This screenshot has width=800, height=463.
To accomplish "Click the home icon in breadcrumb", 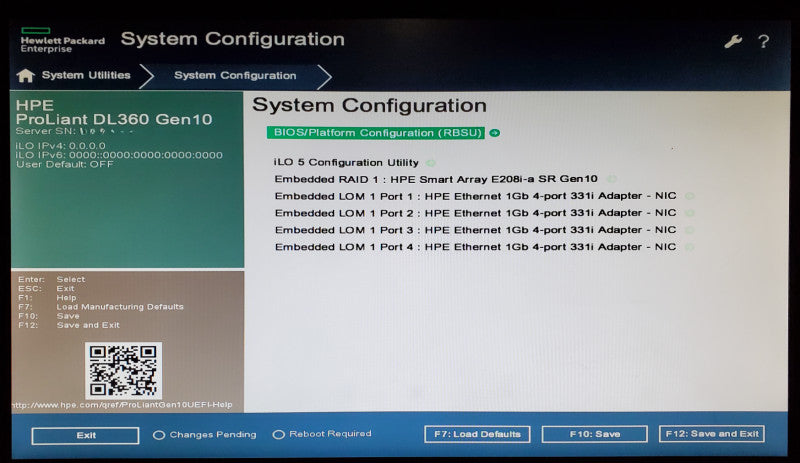I will click(x=26, y=76).
